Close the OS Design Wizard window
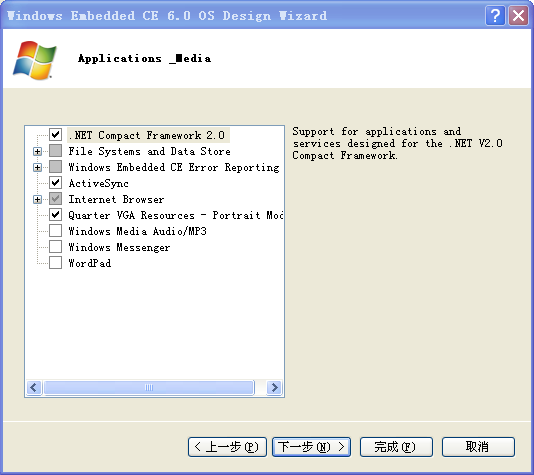 pyautogui.click(x=518, y=16)
